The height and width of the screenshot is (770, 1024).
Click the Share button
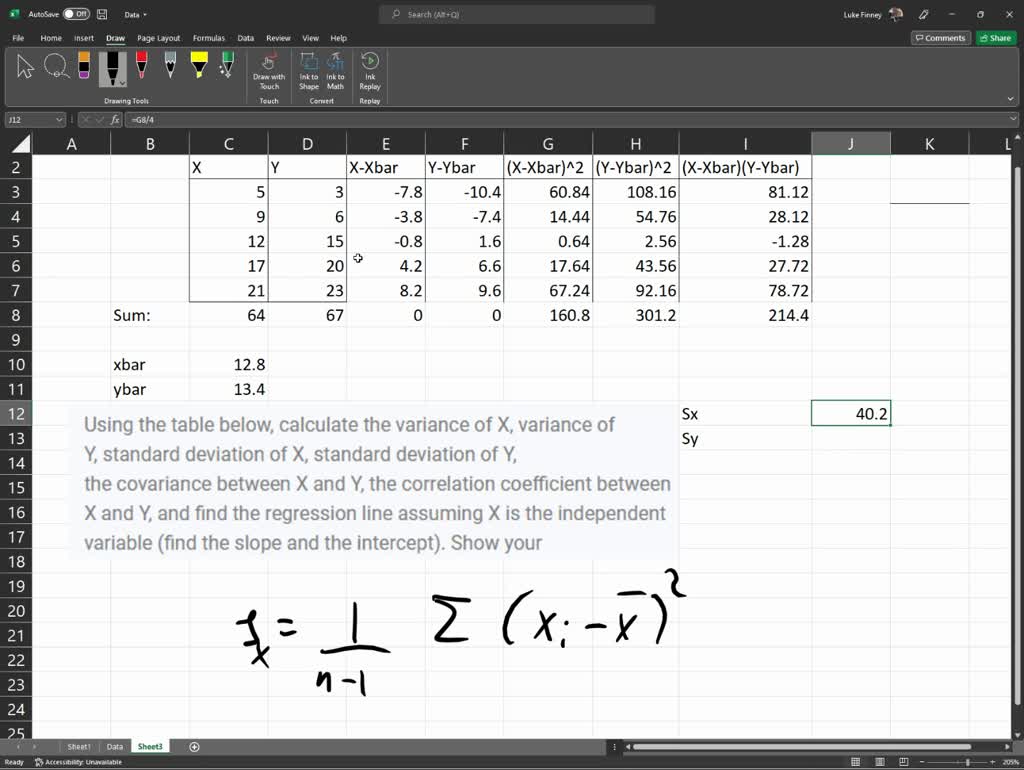996,37
